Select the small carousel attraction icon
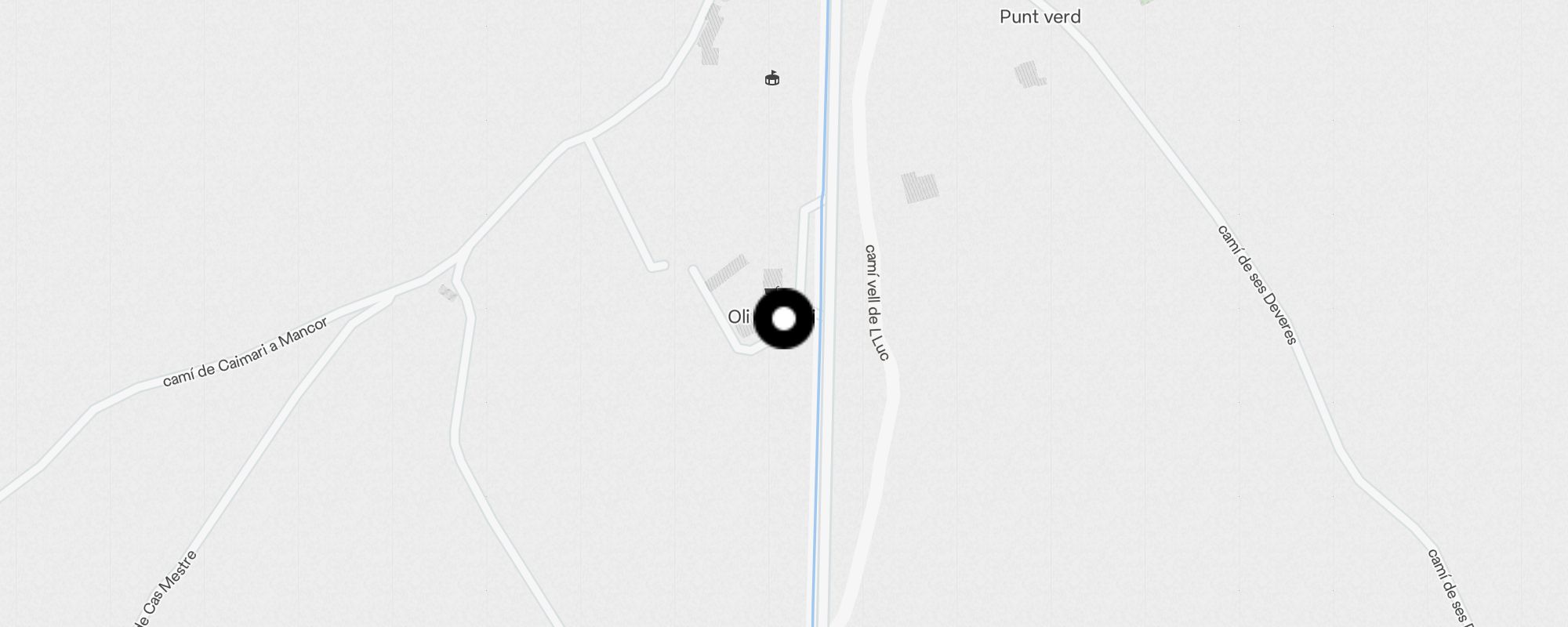Viewport: 1568px width, 627px height. 772,78
